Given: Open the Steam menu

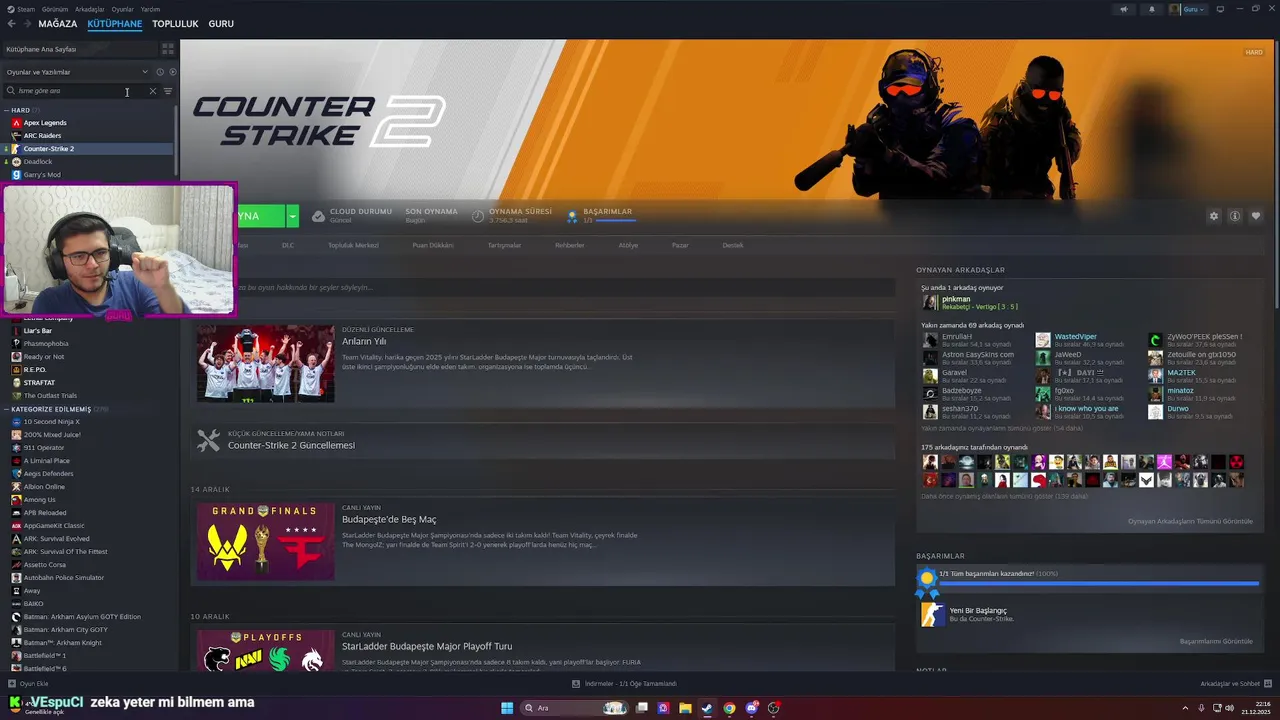Looking at the screenshot, I should point(26,9).
